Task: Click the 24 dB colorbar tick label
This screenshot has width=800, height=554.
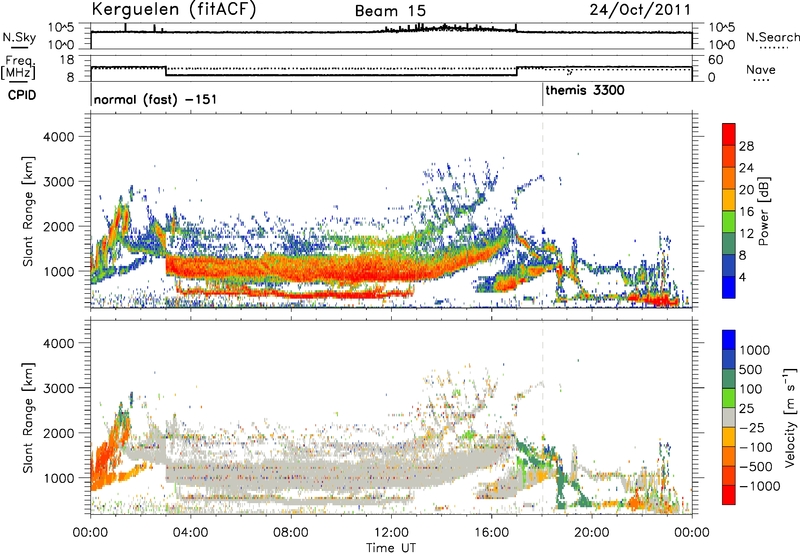Action: tap(746, 168)
